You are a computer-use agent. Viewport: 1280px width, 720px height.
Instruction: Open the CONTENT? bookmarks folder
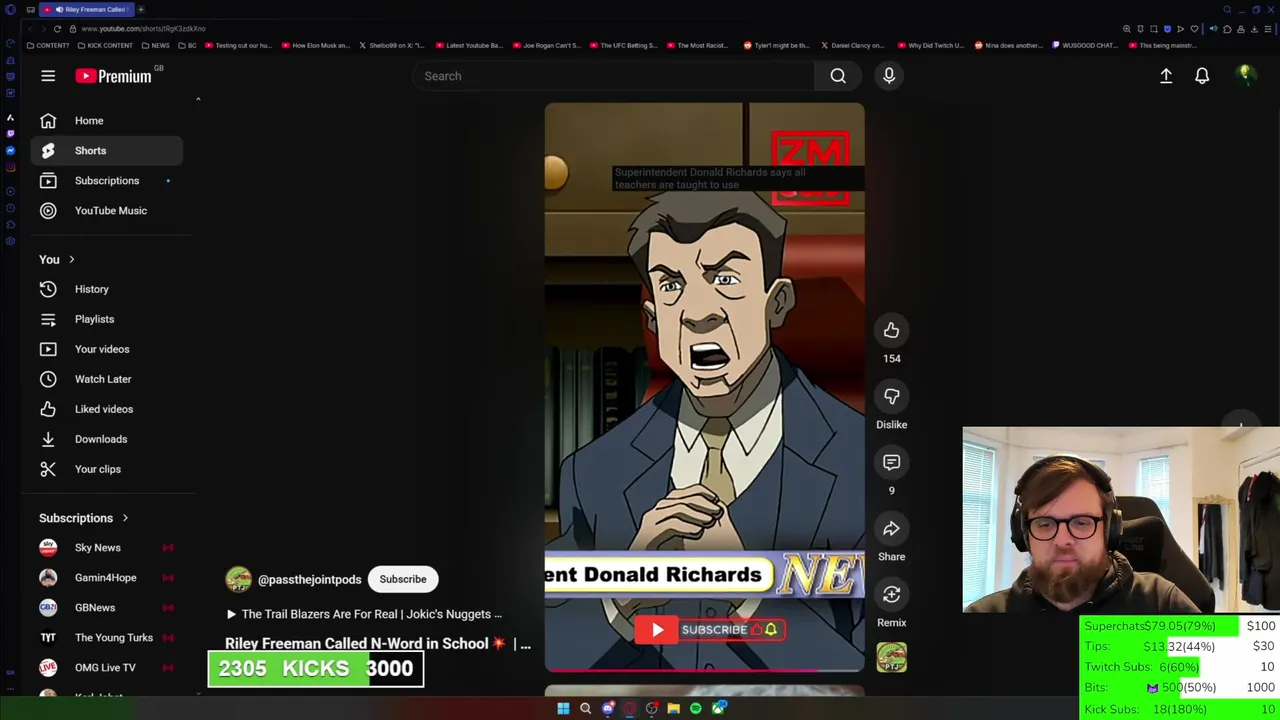[x=50, y=45]
